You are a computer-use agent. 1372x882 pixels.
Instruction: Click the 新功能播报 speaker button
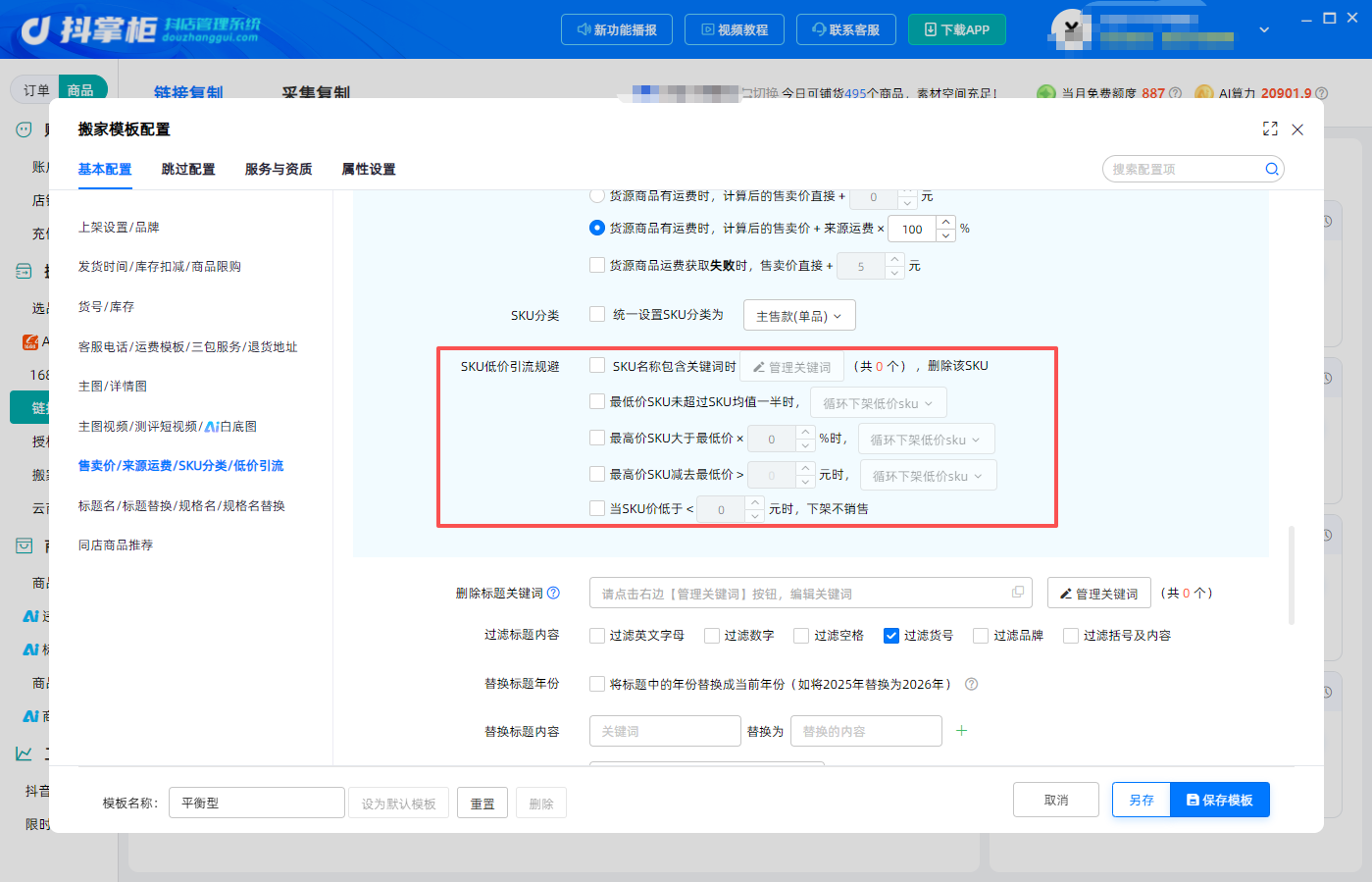617,29
